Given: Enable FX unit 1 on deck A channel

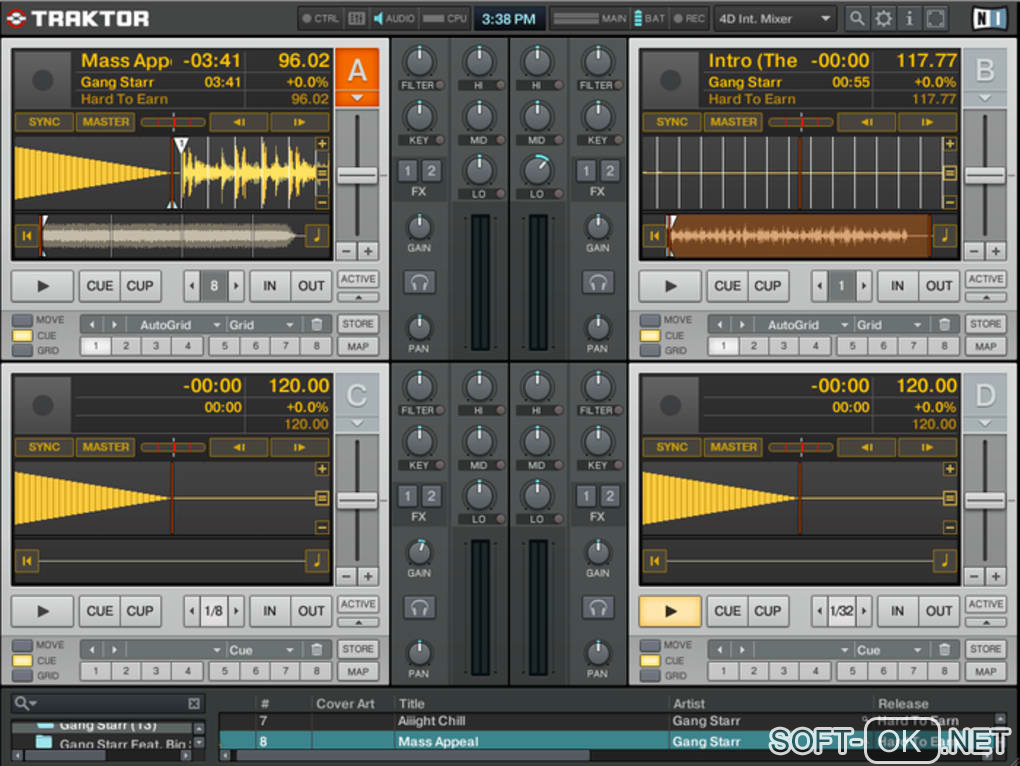Looking at the screenshot, I should [408, 171].
